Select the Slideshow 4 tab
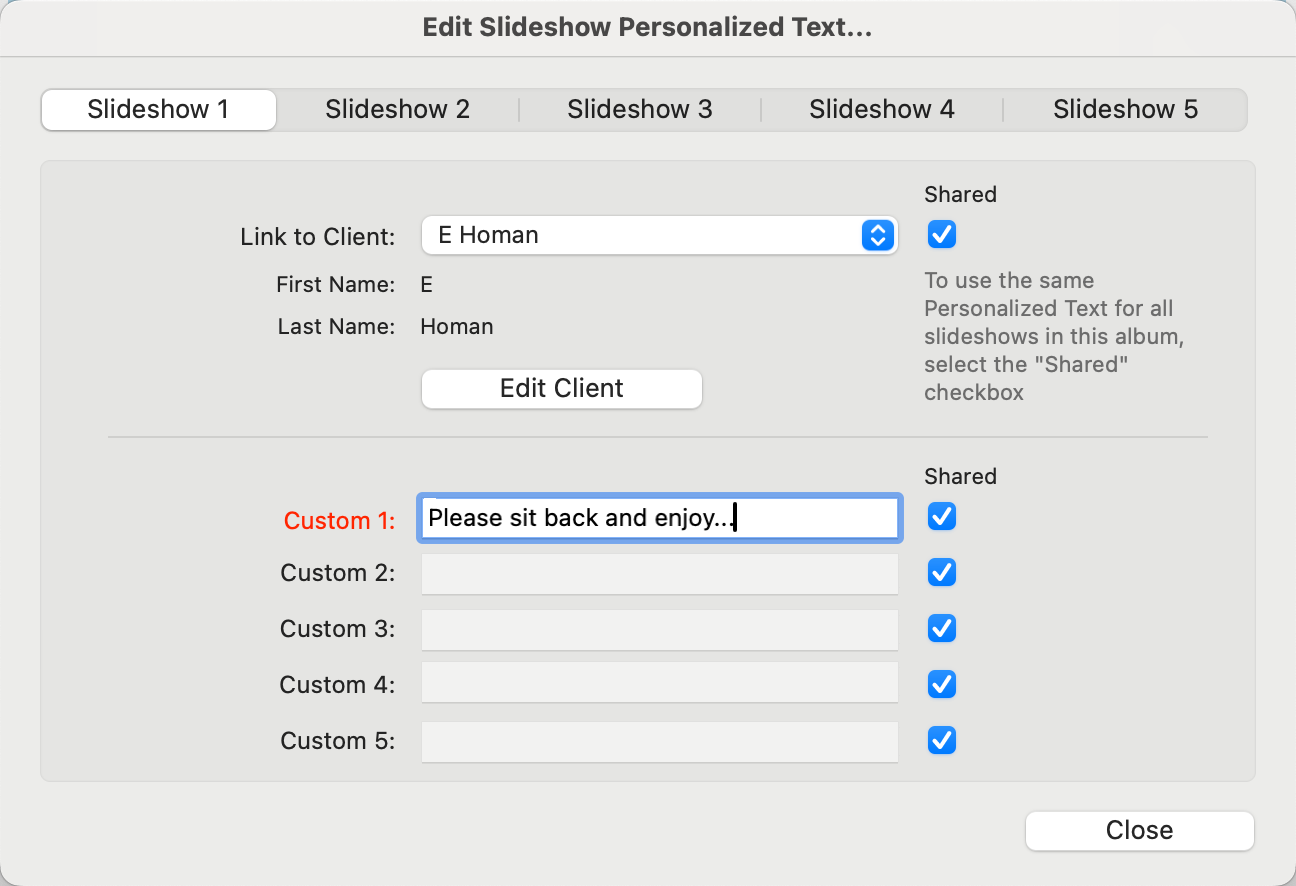Screen dimensions: 1296x886 pyautogui.click(x=881, y=110)
